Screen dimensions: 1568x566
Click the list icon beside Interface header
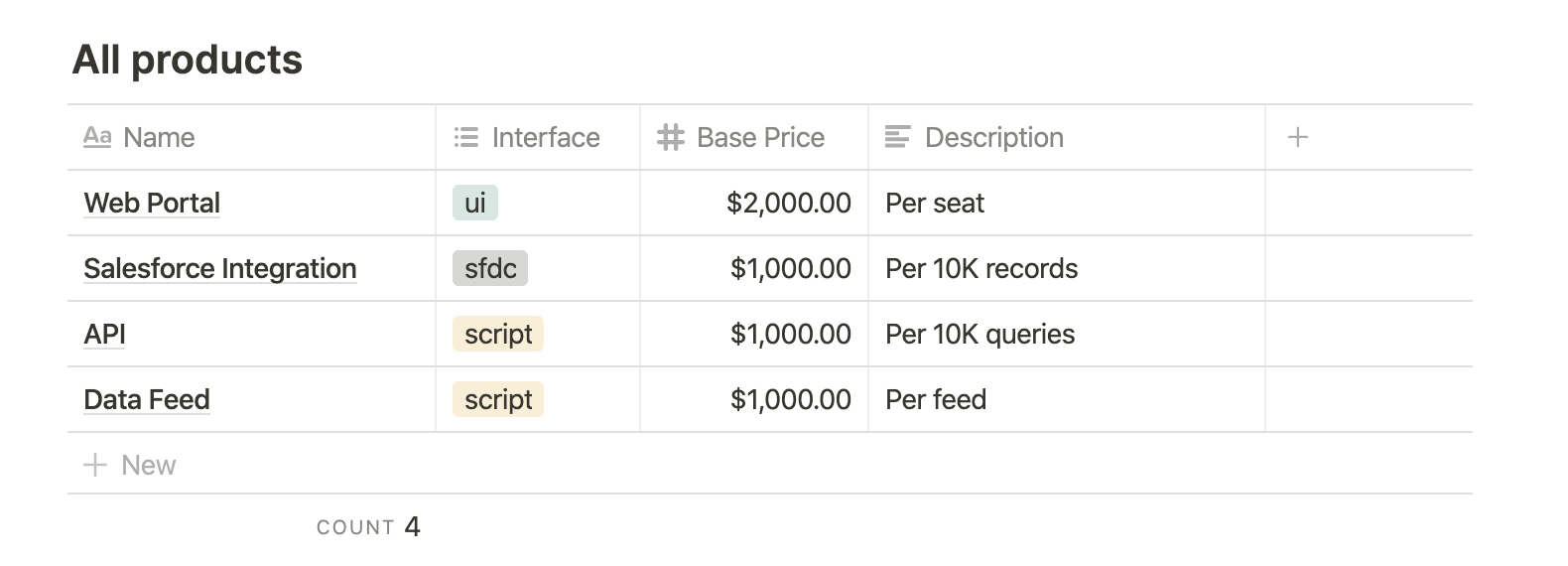[x=466, y=137]
